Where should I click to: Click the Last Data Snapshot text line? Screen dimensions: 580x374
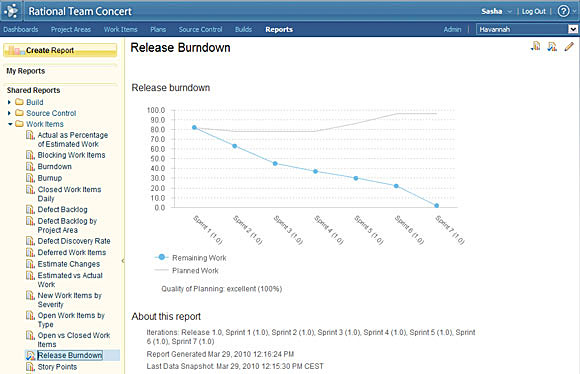click(x=235, y=366)
